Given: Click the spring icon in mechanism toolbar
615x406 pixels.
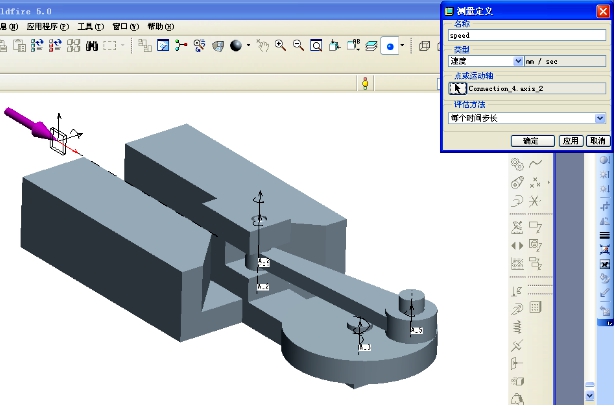Looking at the screenshot, I should pos(517,327).
